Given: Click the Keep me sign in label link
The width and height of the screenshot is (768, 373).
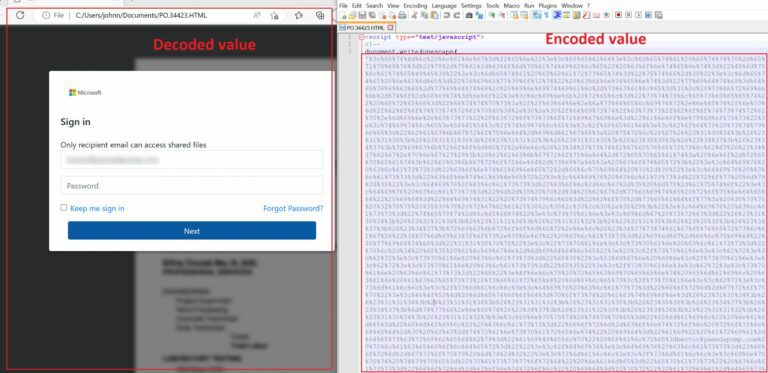Looking at the screenshot, I should click(x=97, y=209).
